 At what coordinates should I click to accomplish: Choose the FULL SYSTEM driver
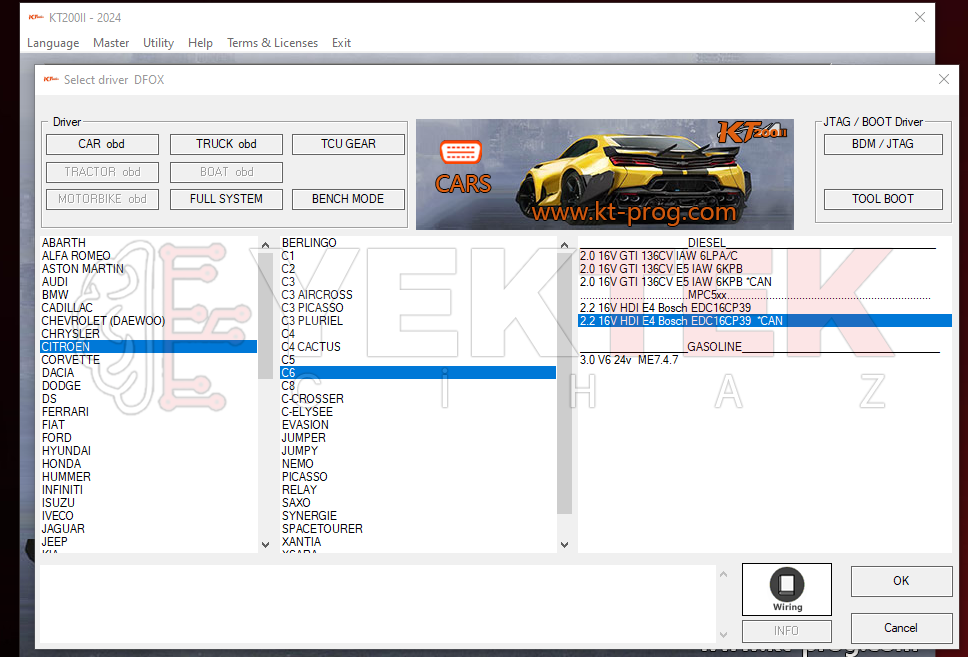tap(226, 199)
